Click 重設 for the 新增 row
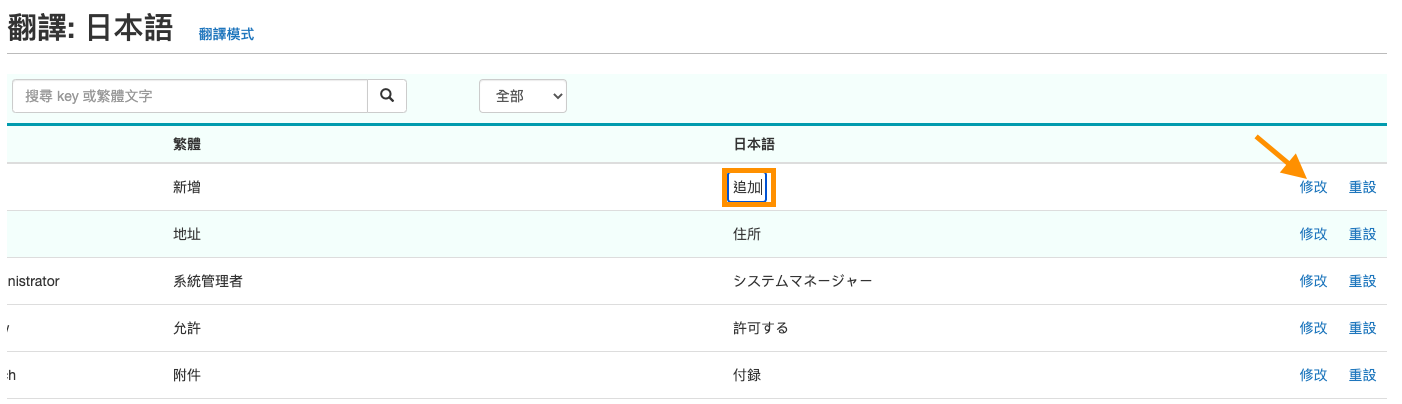 tap(1362, 187)
